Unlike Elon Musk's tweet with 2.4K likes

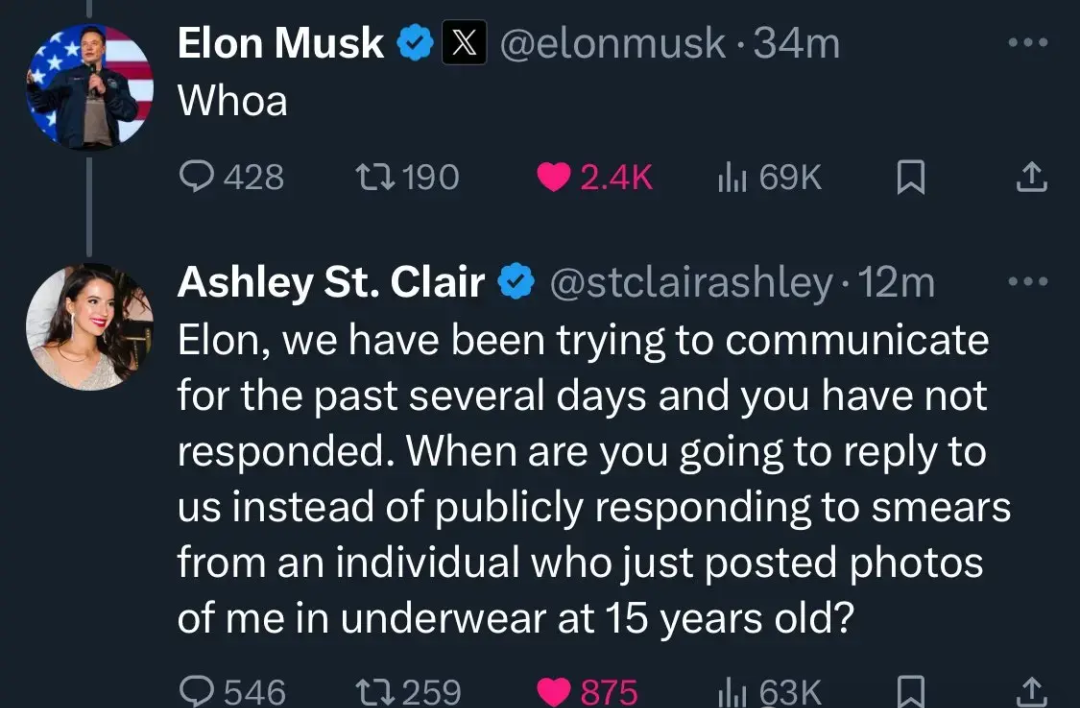(594, 177)
